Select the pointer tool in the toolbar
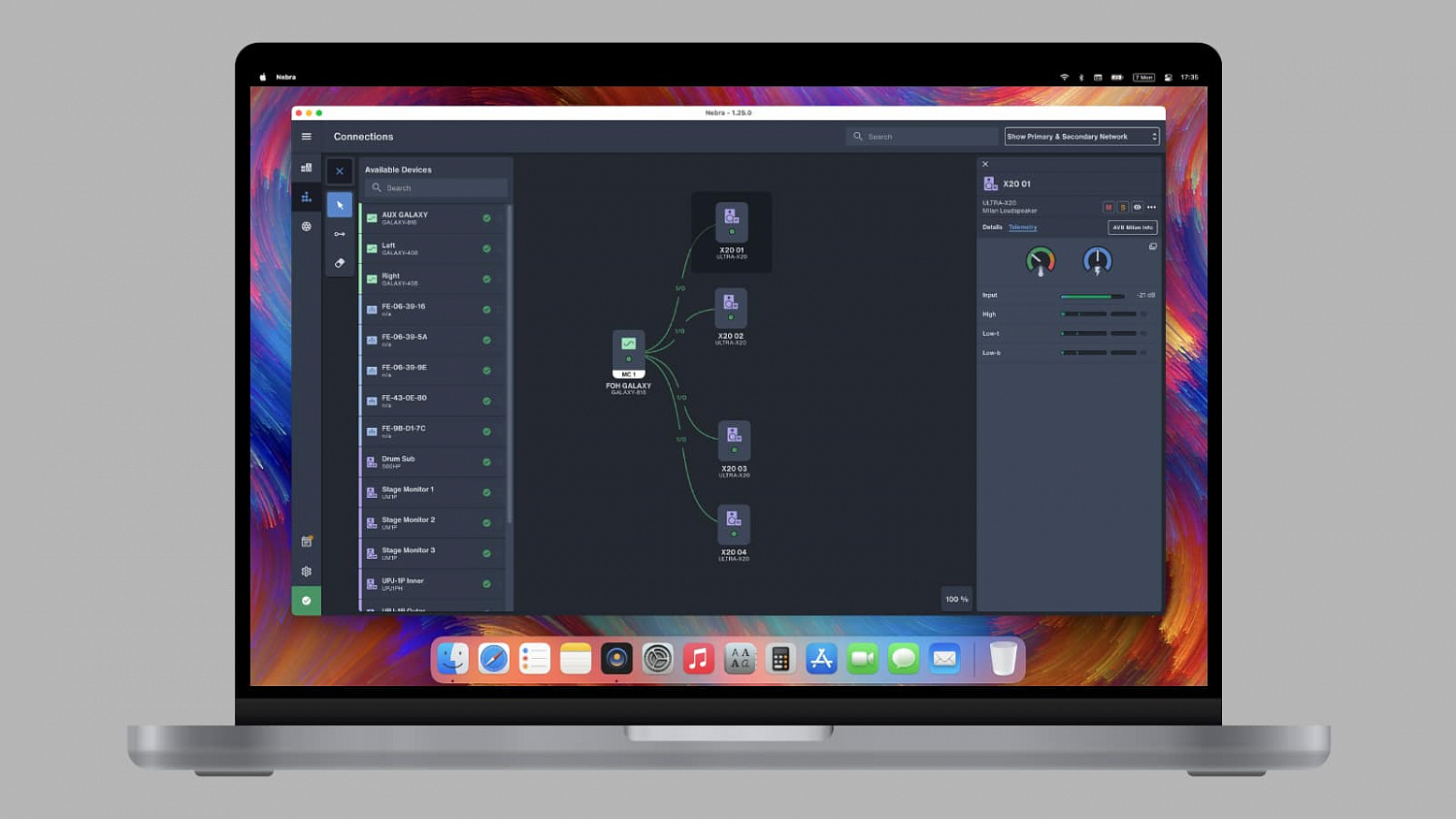 coord(340,205)
